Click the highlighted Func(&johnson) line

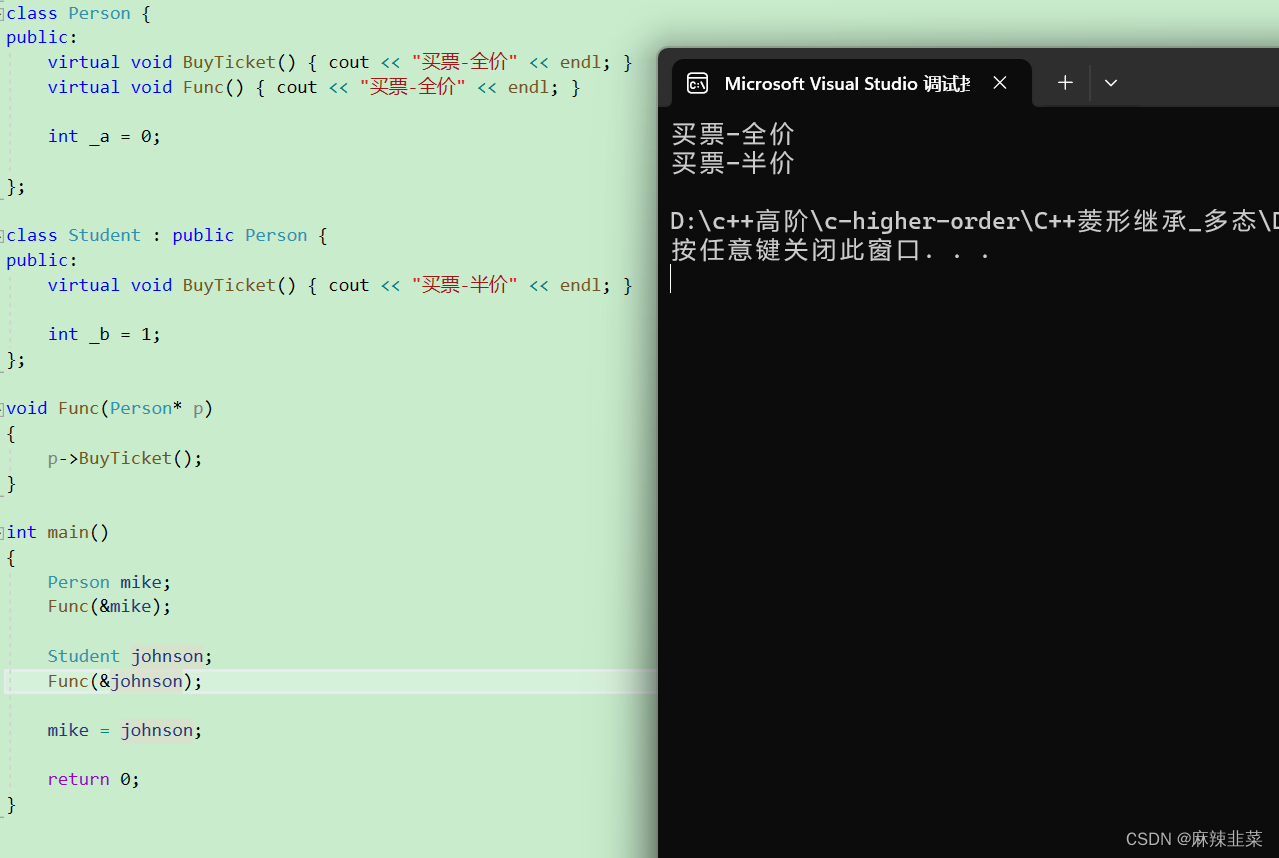[x=124, y=680]
